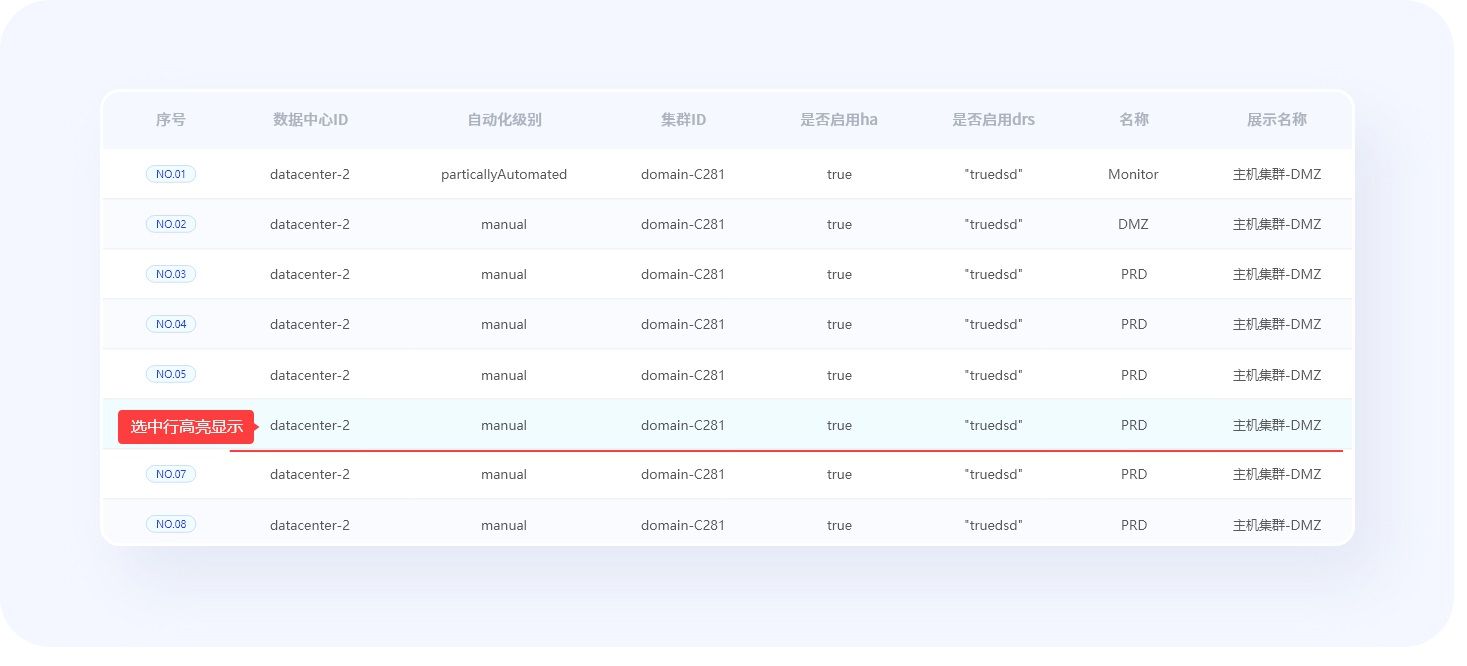Click domain-C281 in row NO.04

pyautogui.click(x=683, y=324)
